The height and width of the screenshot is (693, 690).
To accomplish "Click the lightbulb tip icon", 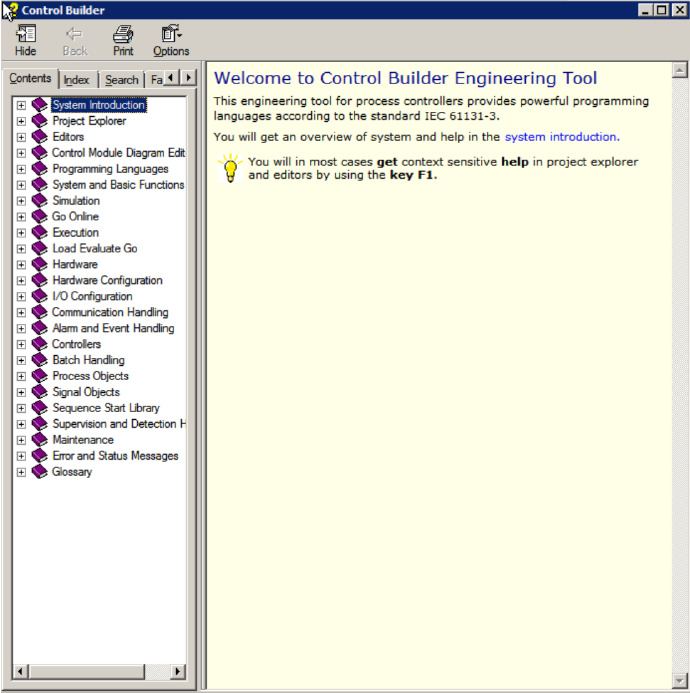I will click(x=230, y=168).
